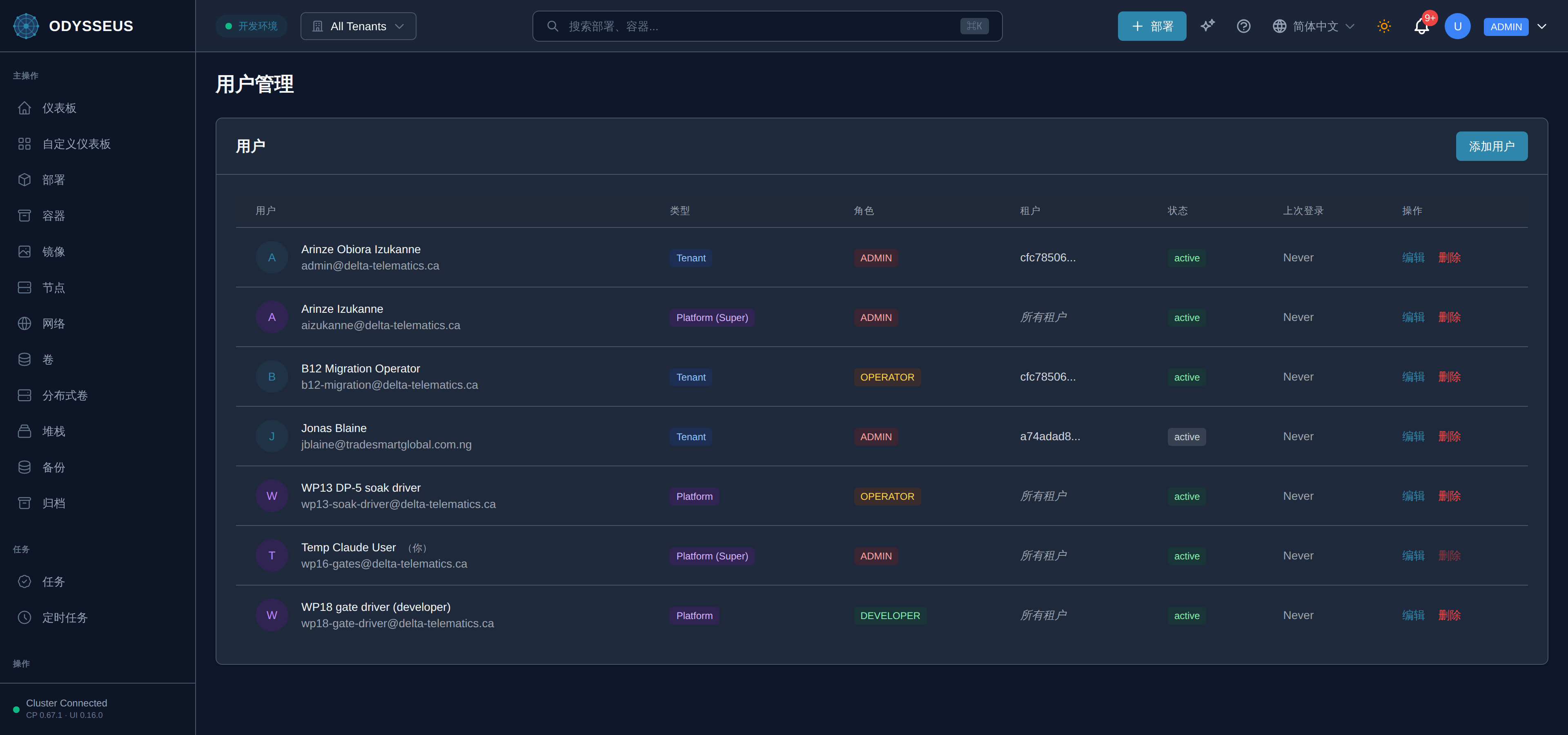1568x735 pixels.
Task: Delete user Jonas Blaine
Action: point(1449,436)
